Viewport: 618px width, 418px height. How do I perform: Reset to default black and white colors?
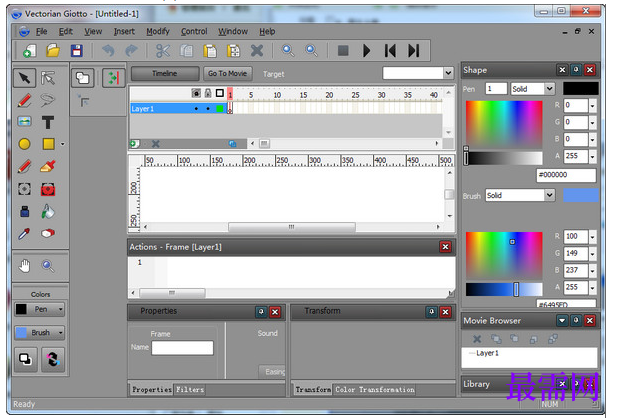pos(26,359)
